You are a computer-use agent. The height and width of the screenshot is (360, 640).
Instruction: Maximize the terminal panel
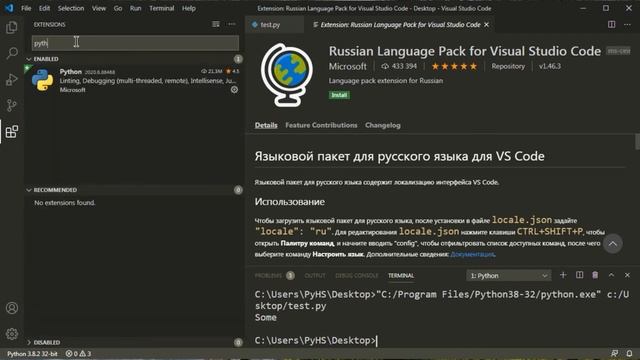pyautogui.click(x=611, y=275)
